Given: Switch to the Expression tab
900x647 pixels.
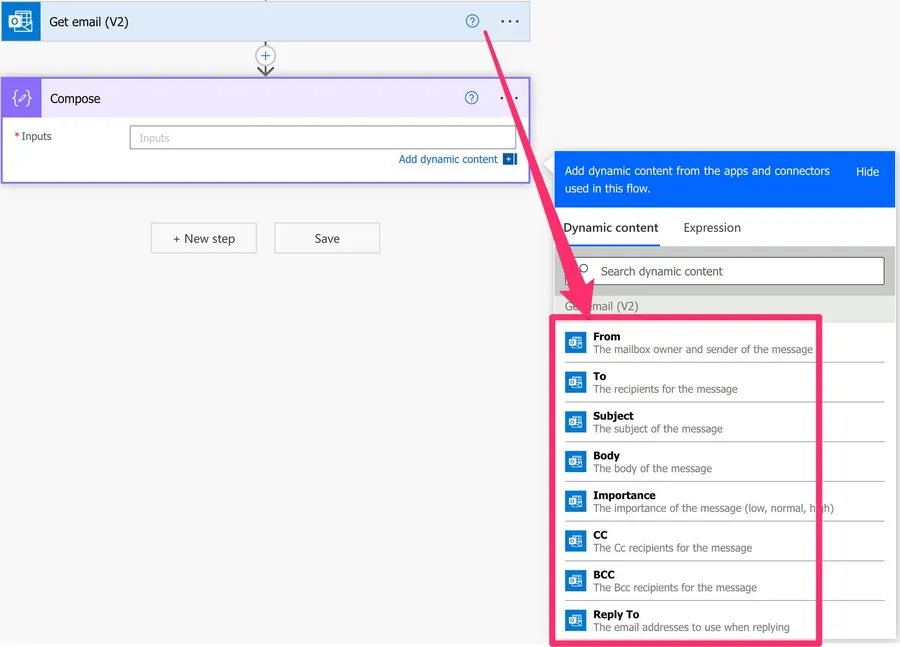Looking at the screenshot, I should point(712,228).
